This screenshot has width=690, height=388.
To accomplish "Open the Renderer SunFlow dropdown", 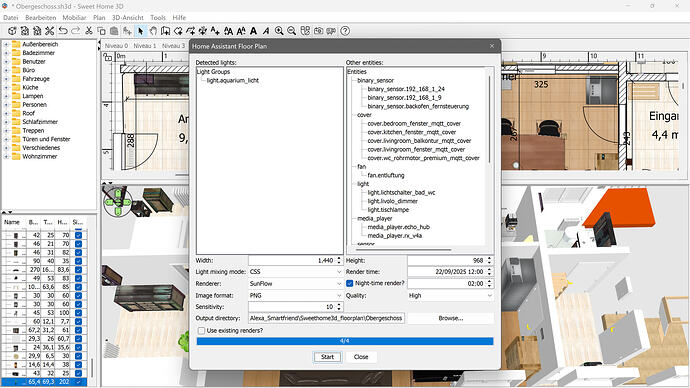I will [x=295, y=284].
